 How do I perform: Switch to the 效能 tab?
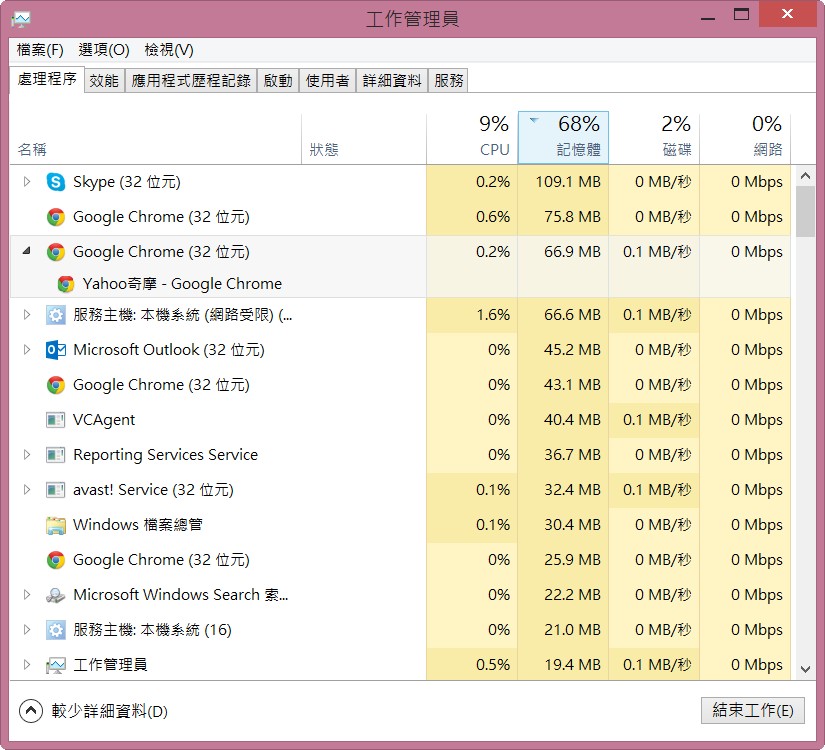104,81
